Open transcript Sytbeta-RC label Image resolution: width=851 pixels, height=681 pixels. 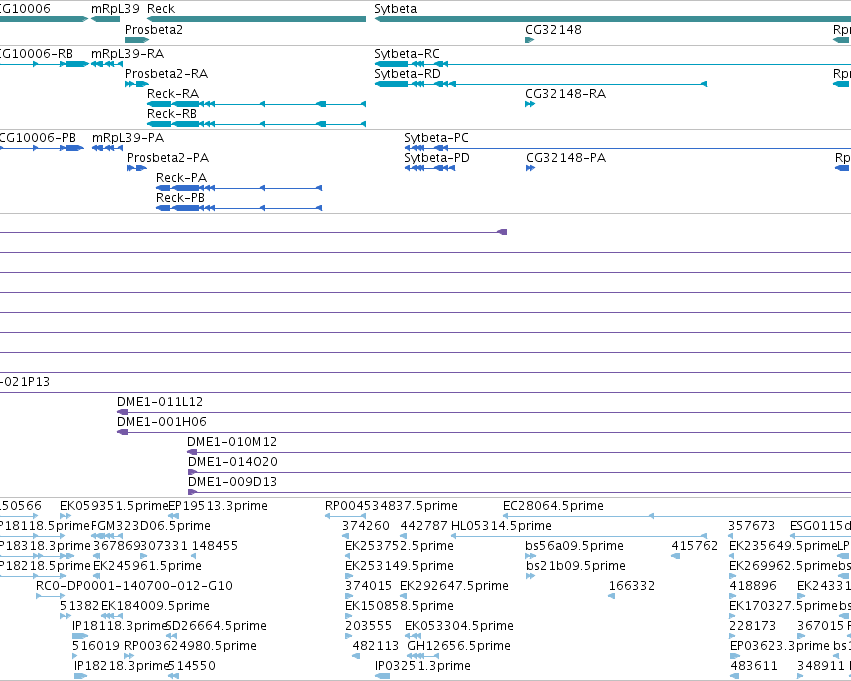tap(407, 53)
